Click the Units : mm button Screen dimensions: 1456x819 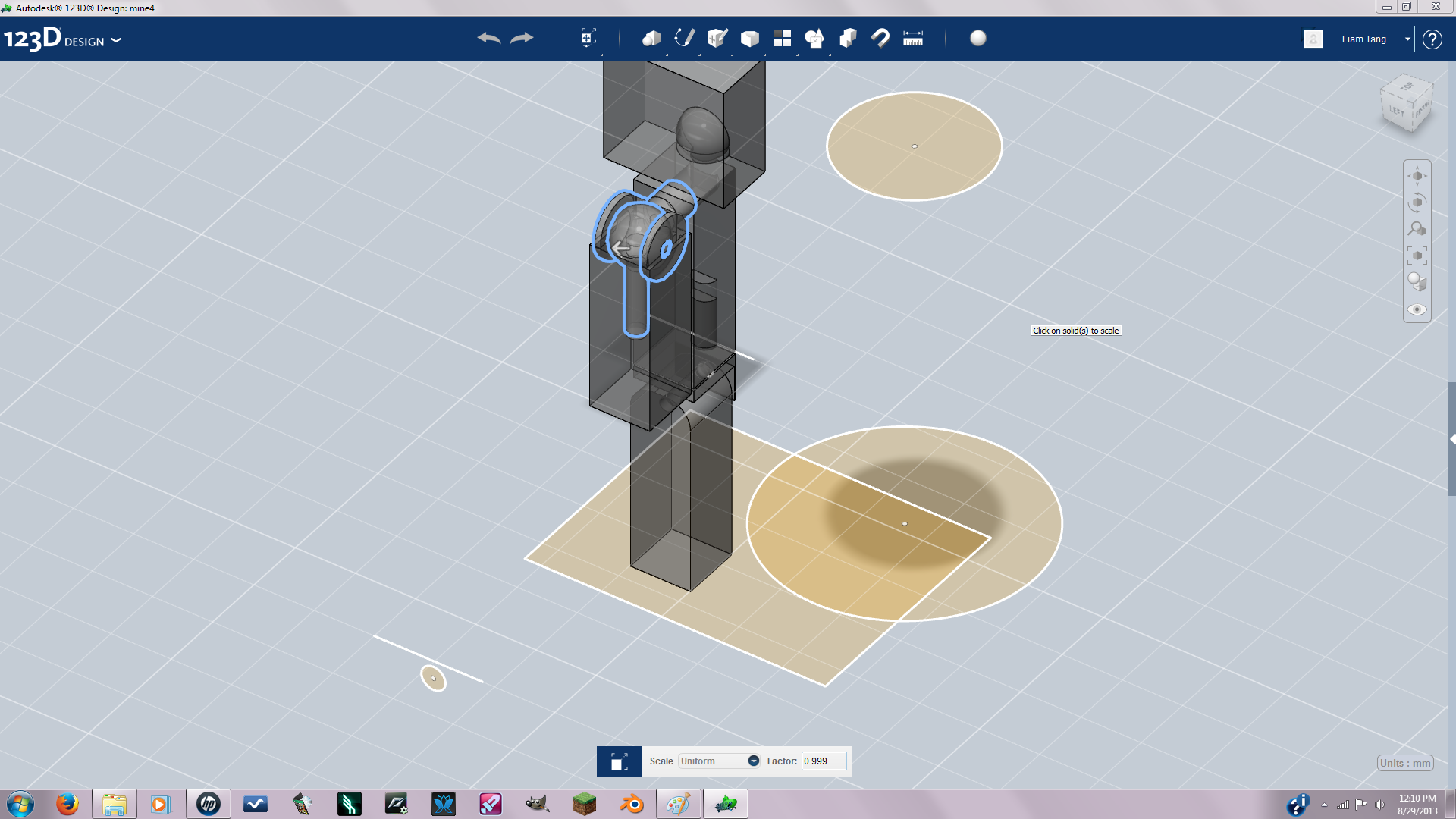pyautogui.click(x=1405, y=764)
